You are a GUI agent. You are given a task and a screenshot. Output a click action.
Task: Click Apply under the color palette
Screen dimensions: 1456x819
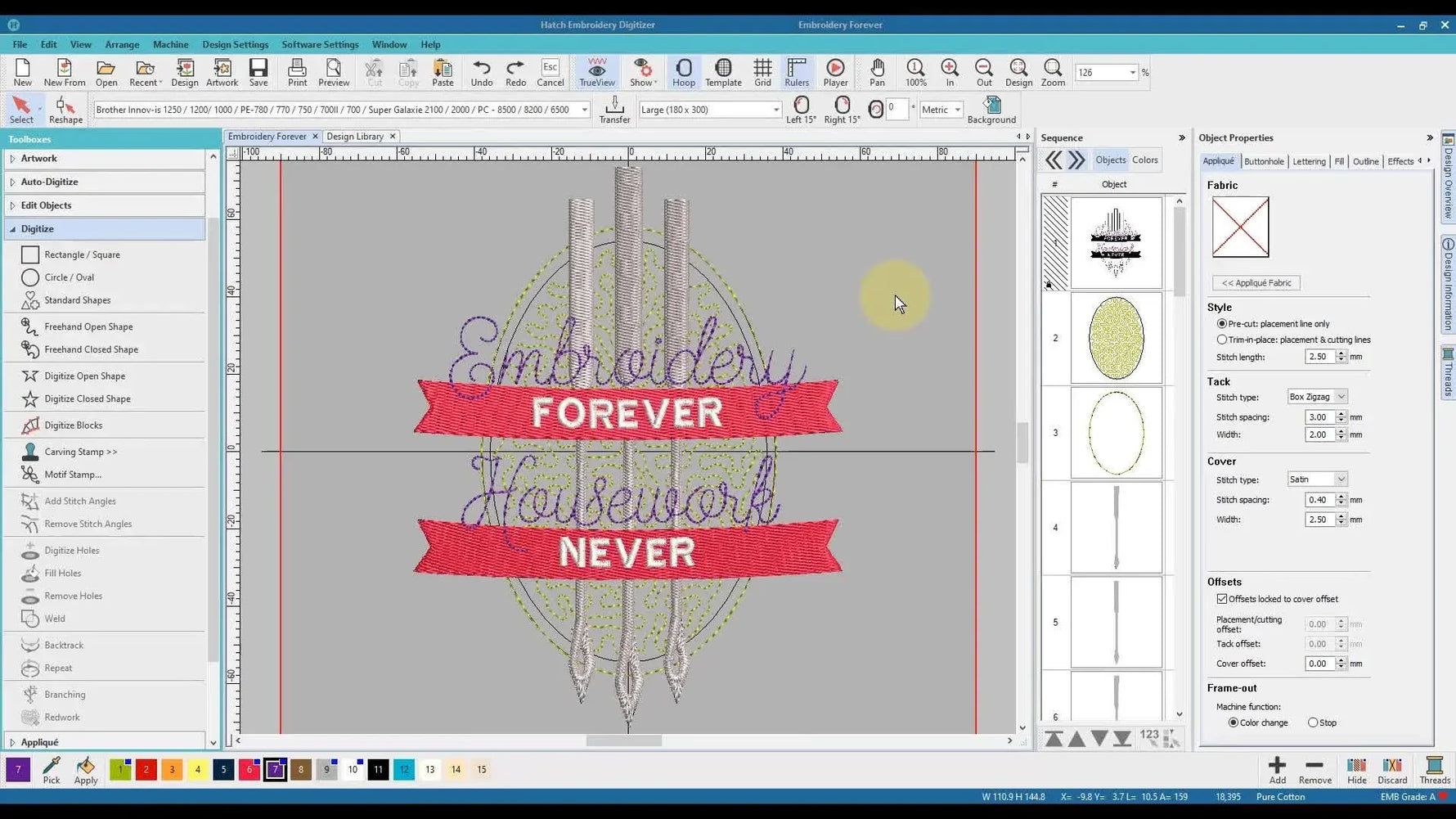(x=85, y=770)
